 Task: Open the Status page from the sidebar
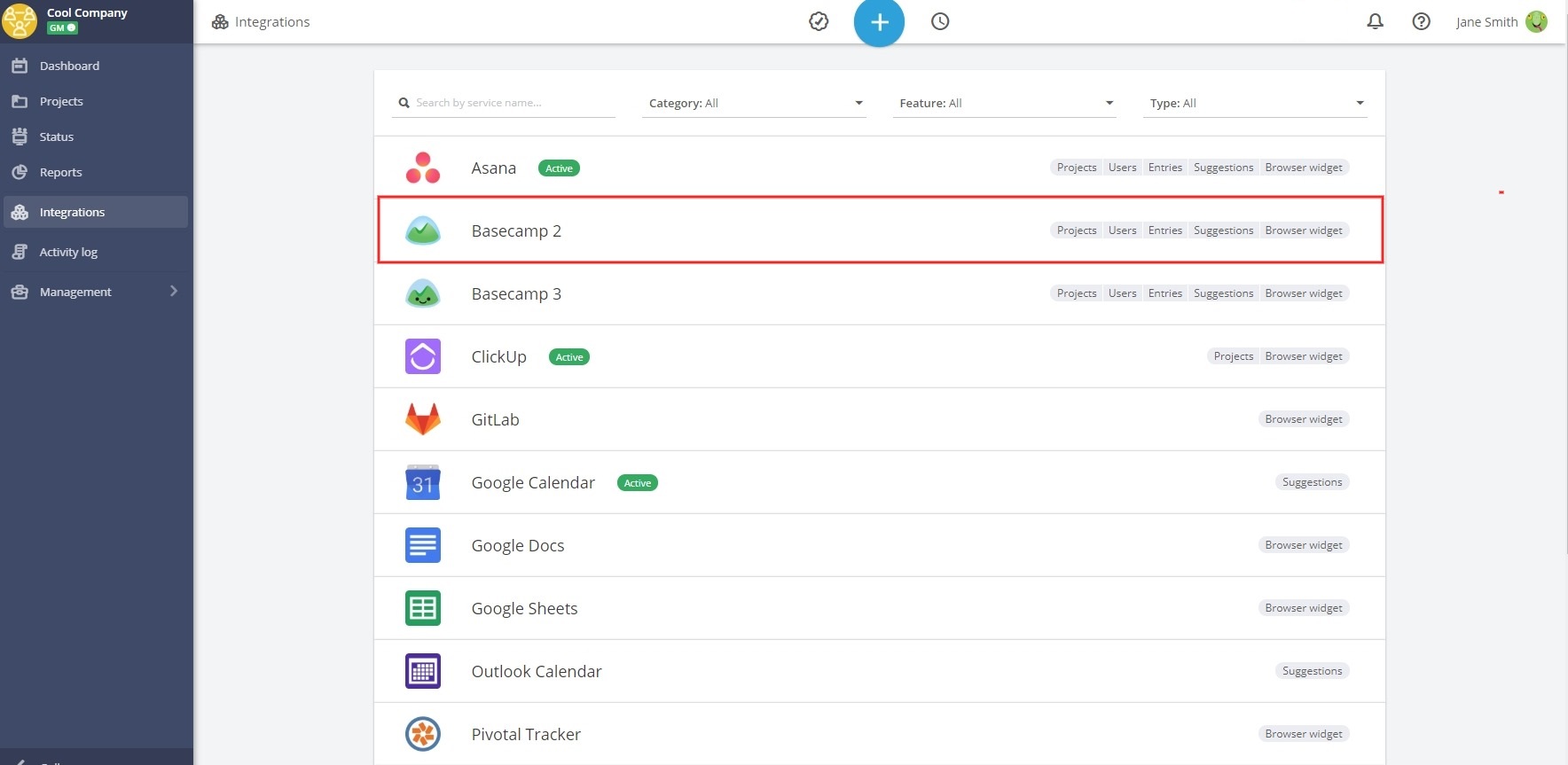tap(96, 137)
